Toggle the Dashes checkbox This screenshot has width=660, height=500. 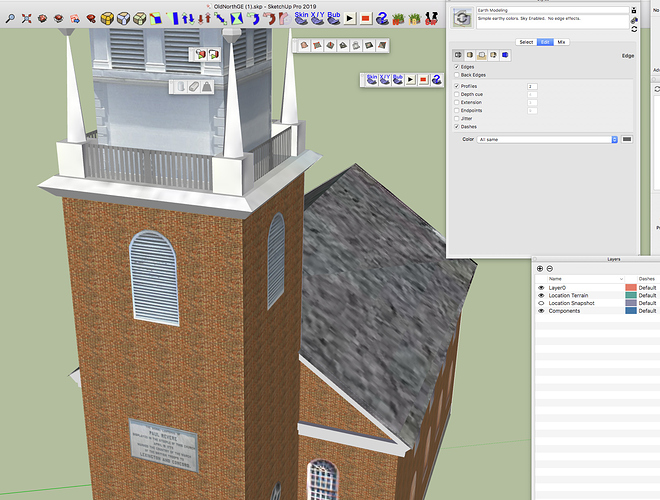coord(457,127)
